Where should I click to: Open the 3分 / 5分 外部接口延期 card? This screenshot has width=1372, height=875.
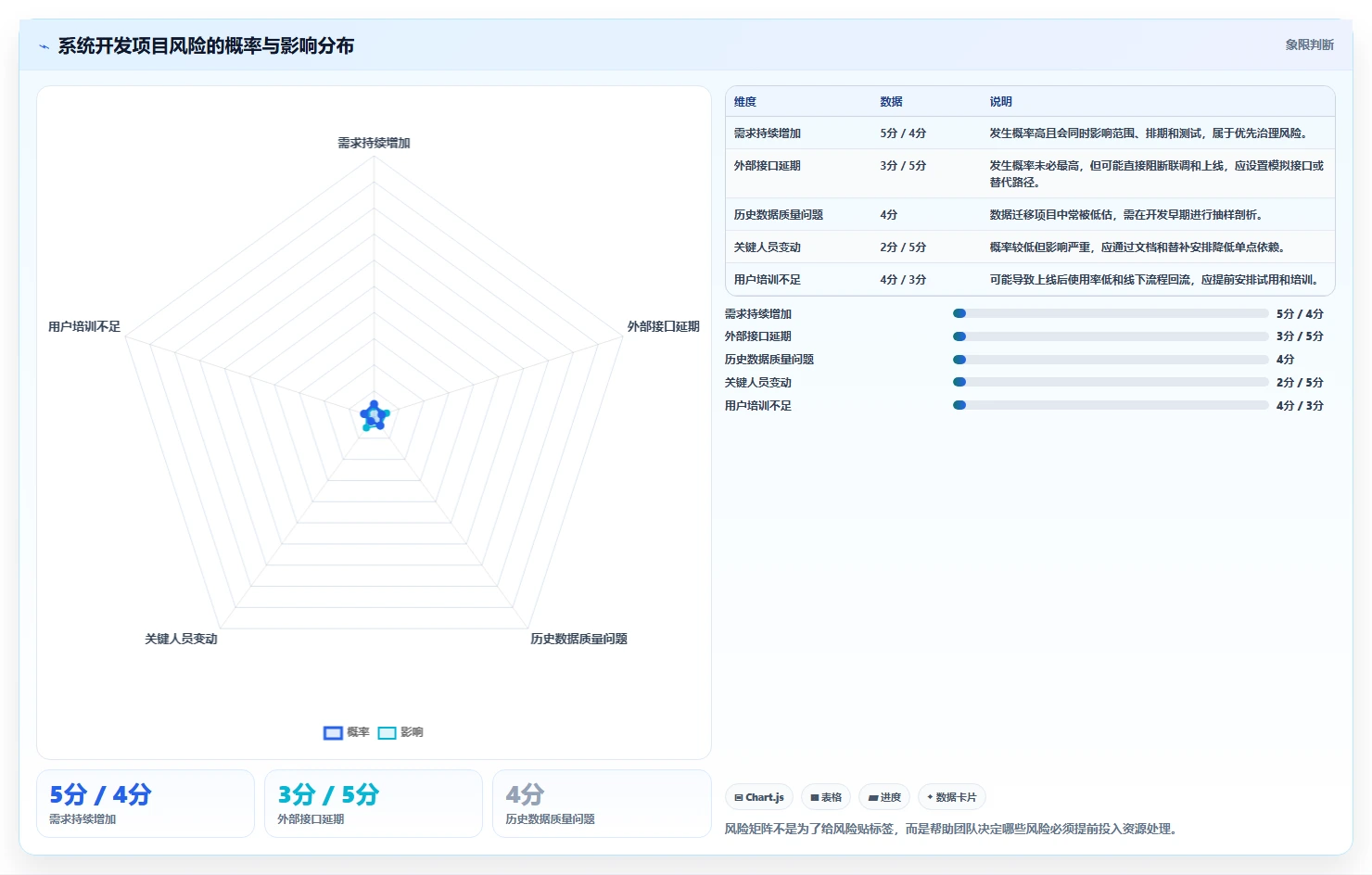374,804
